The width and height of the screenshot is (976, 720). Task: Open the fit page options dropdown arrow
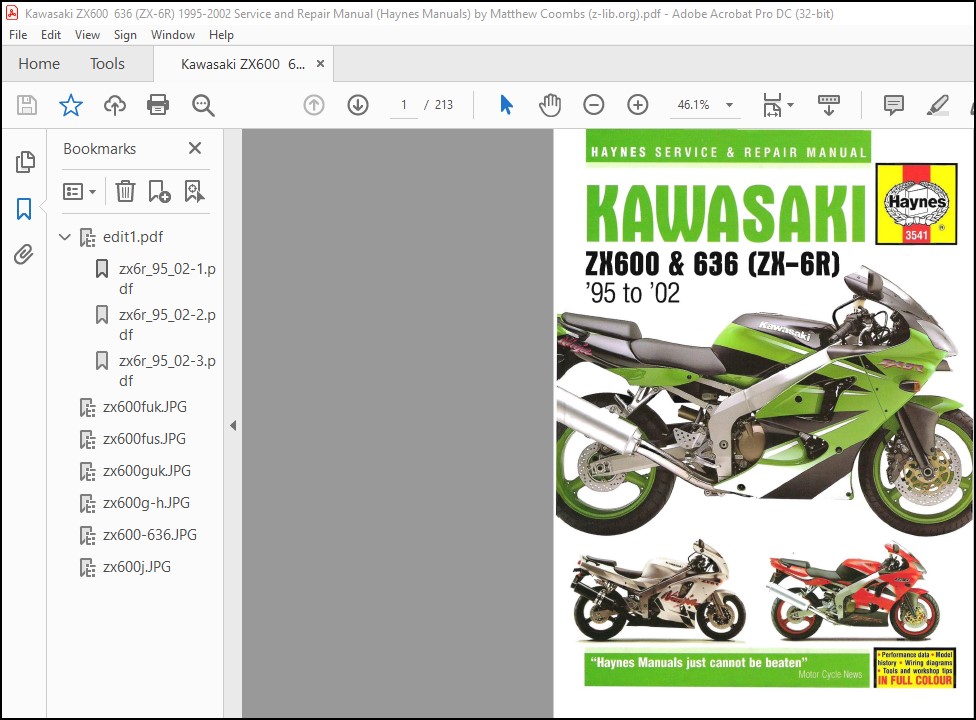pyautogui.click(x=791, y=105)
